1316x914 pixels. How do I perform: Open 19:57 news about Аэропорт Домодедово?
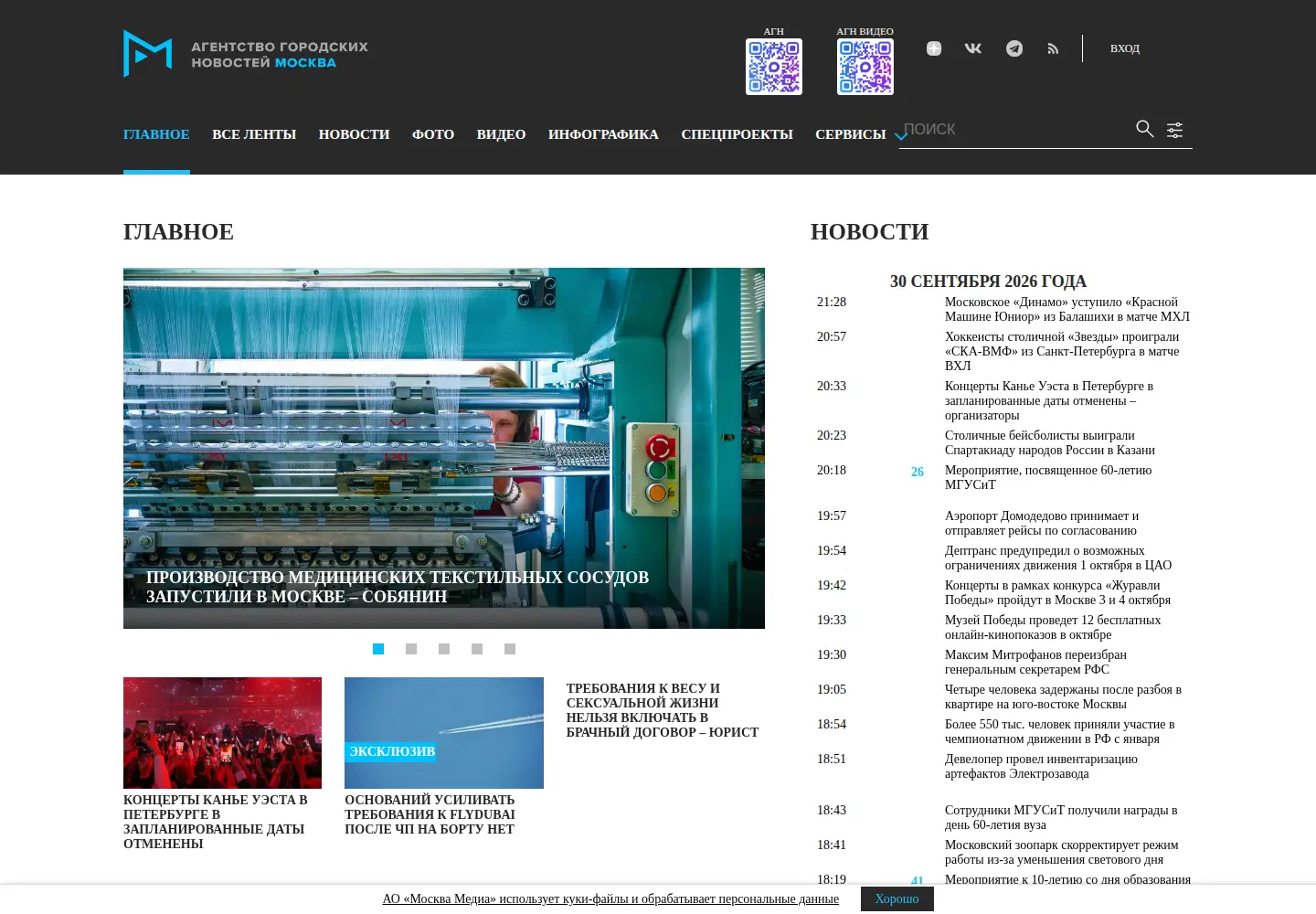(1042, 523)
